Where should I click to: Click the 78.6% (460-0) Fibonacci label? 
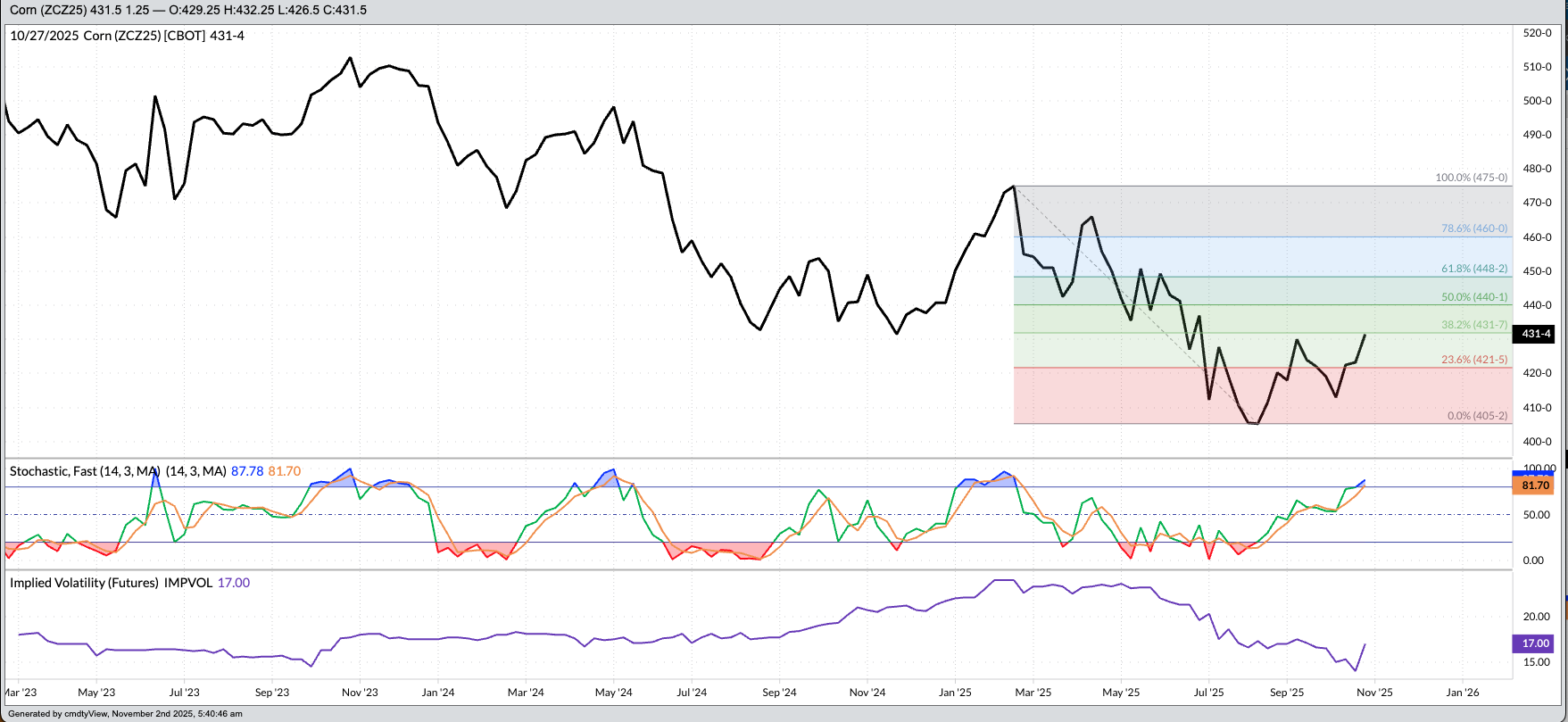pyautogui.click(x=1474, y=228)
